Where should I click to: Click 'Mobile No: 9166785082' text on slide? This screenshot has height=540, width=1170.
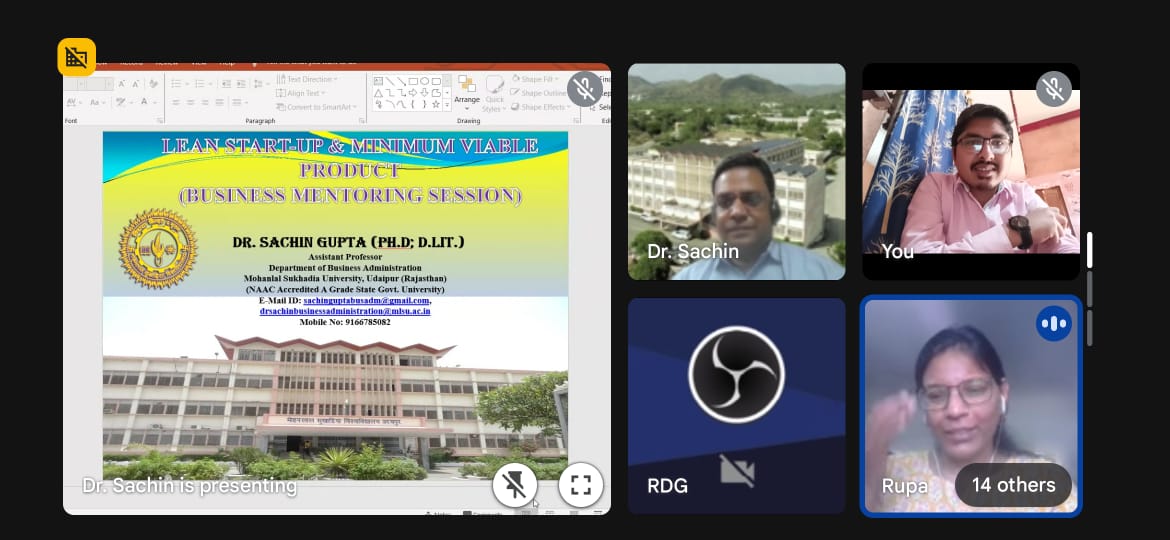[x=345, y=321]
